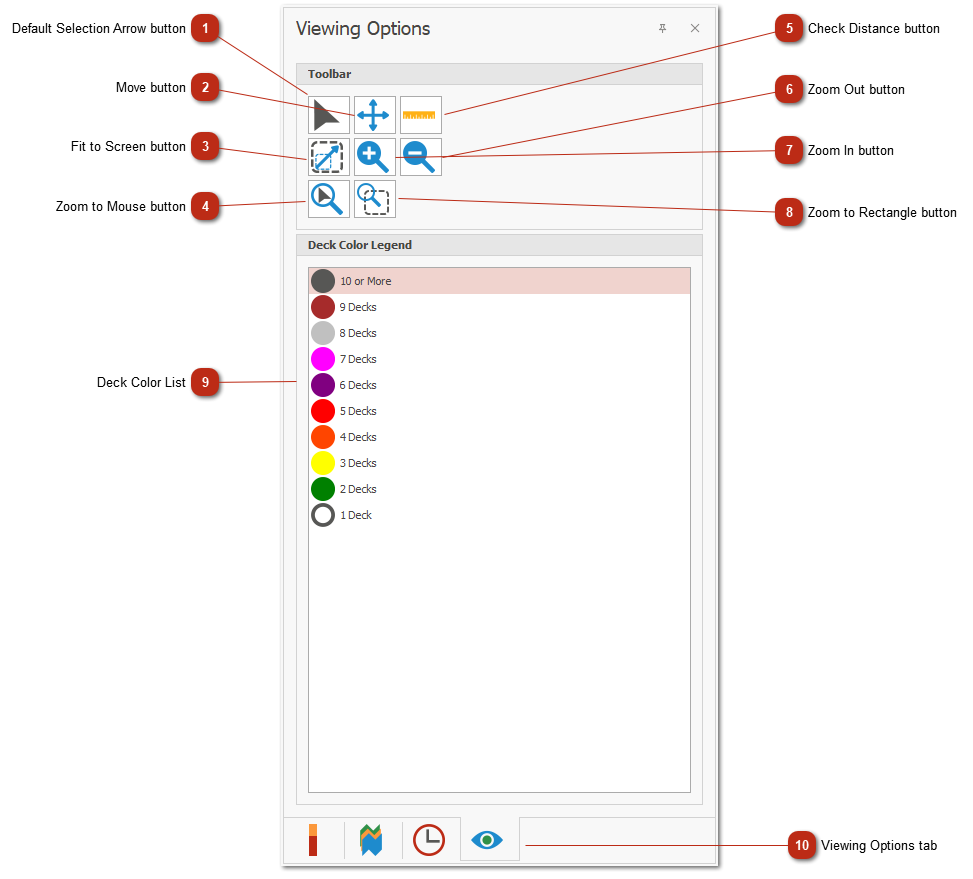Open the orange and red bar tab

[313, 840]
